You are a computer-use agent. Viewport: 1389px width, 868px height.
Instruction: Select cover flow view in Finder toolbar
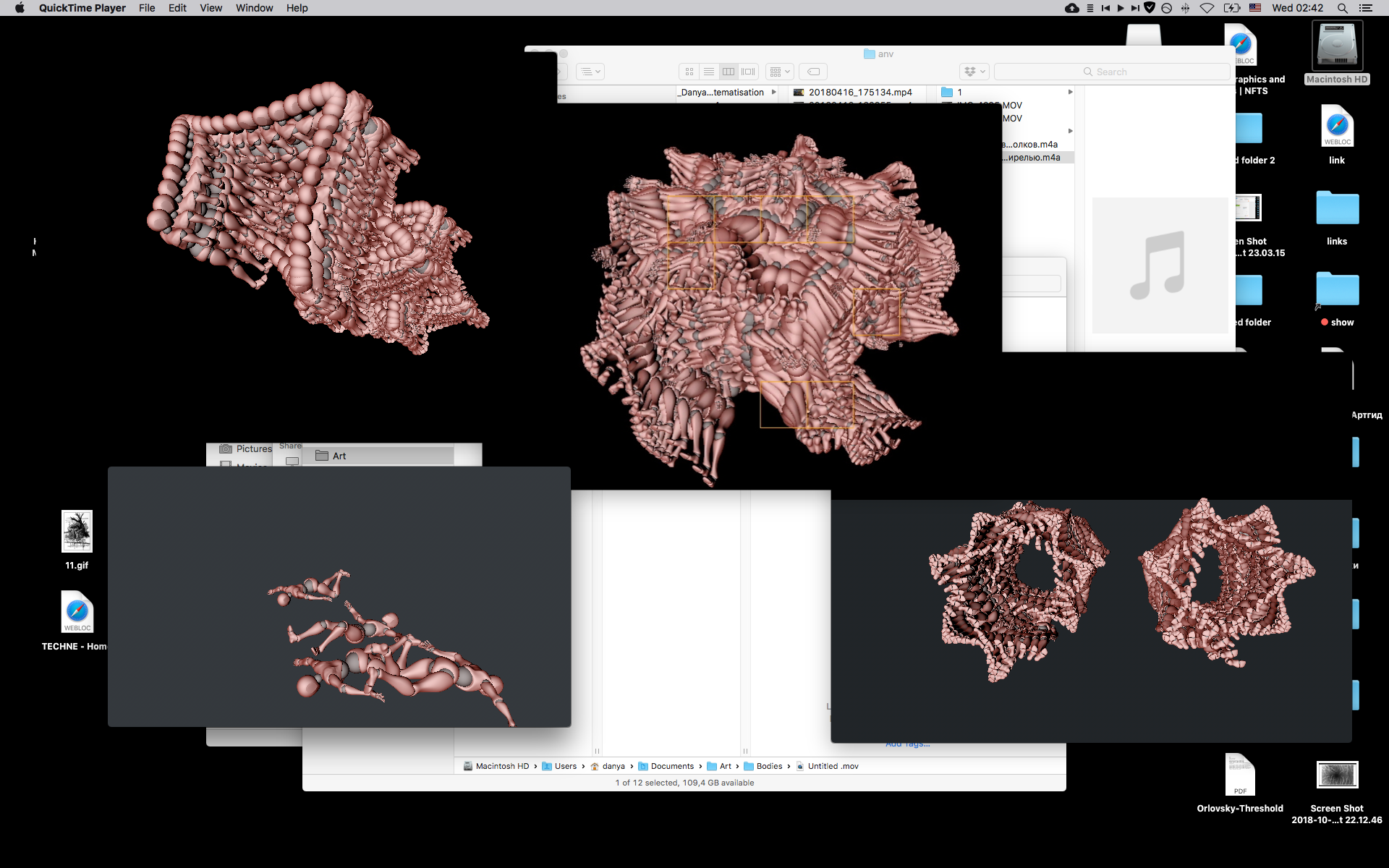(748, 72)
